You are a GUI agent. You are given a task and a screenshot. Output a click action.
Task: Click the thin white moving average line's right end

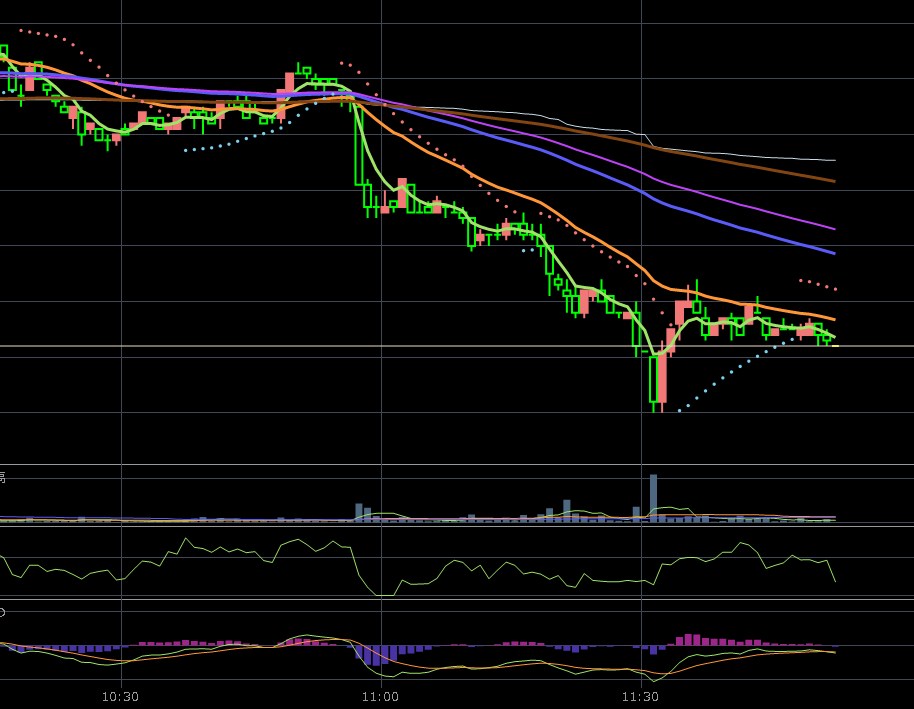[x=832, y=160]
